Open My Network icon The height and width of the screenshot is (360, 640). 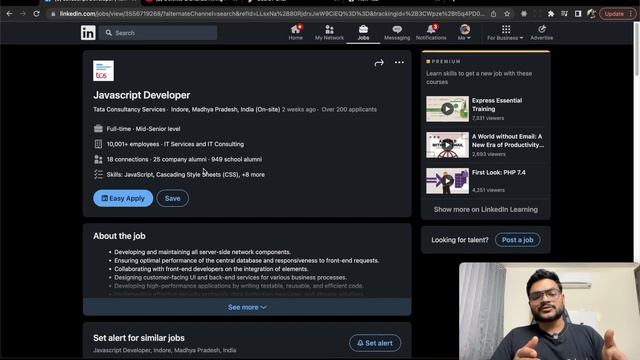329,32
